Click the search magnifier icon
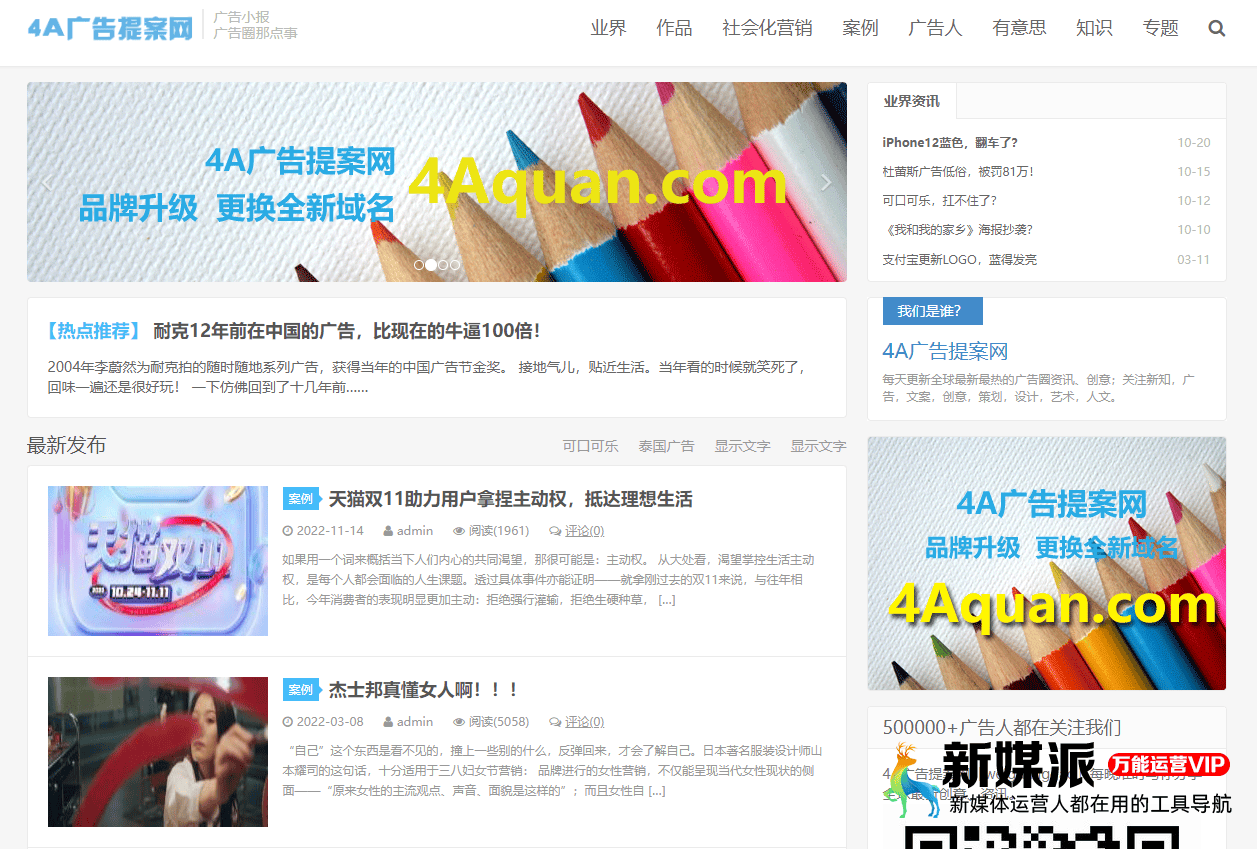The width and height of the screenshot is (1257, 849). [1216, 29]
